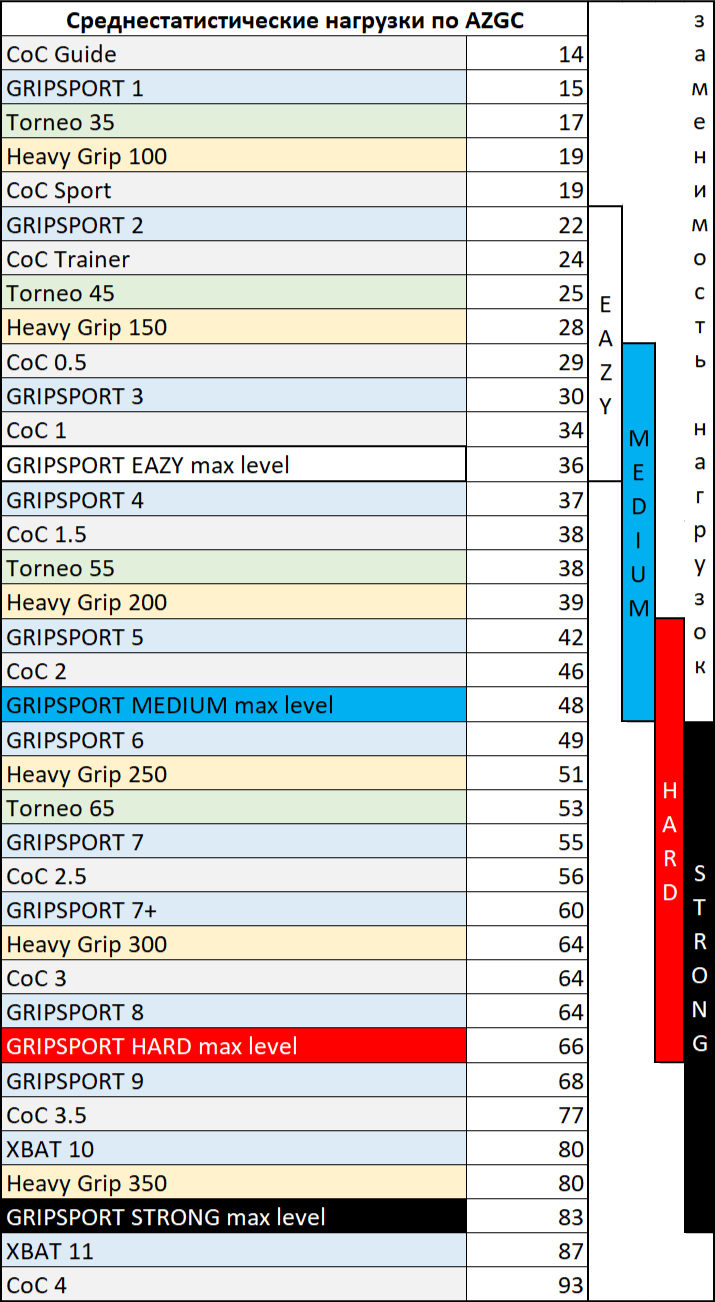Select the 'Heavy Grip 250' cell

pyautogui.click(x=234, y=773)
